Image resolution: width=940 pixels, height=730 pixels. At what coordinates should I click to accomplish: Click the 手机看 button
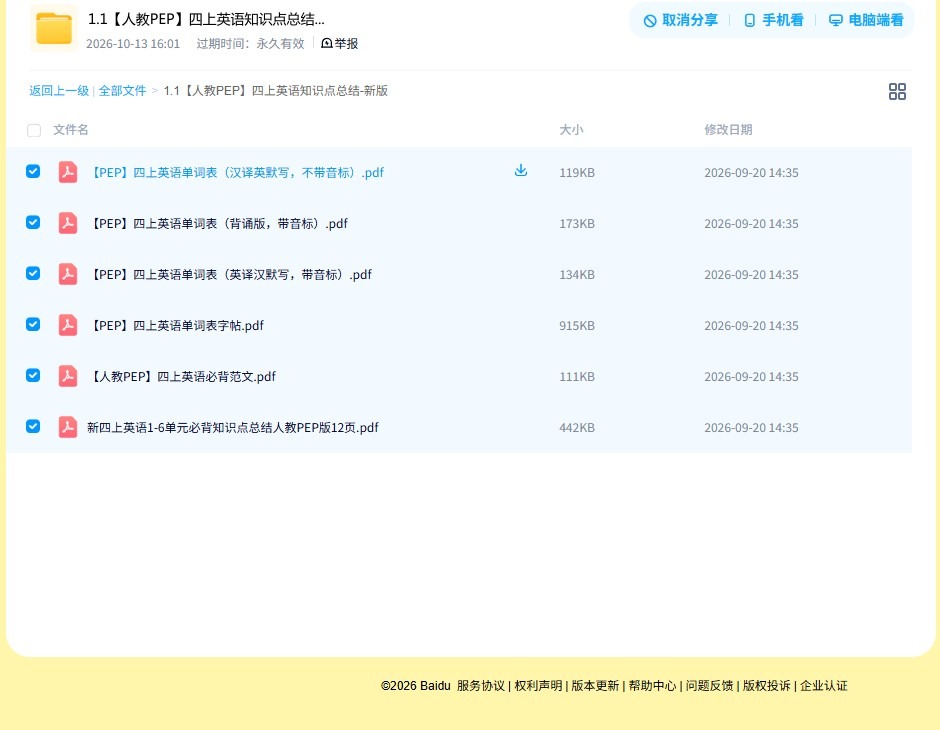click(773, 20)
